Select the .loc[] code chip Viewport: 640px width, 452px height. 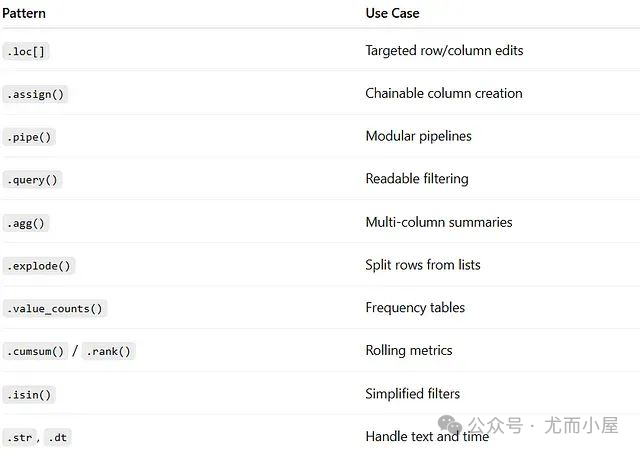click(25, 51)
